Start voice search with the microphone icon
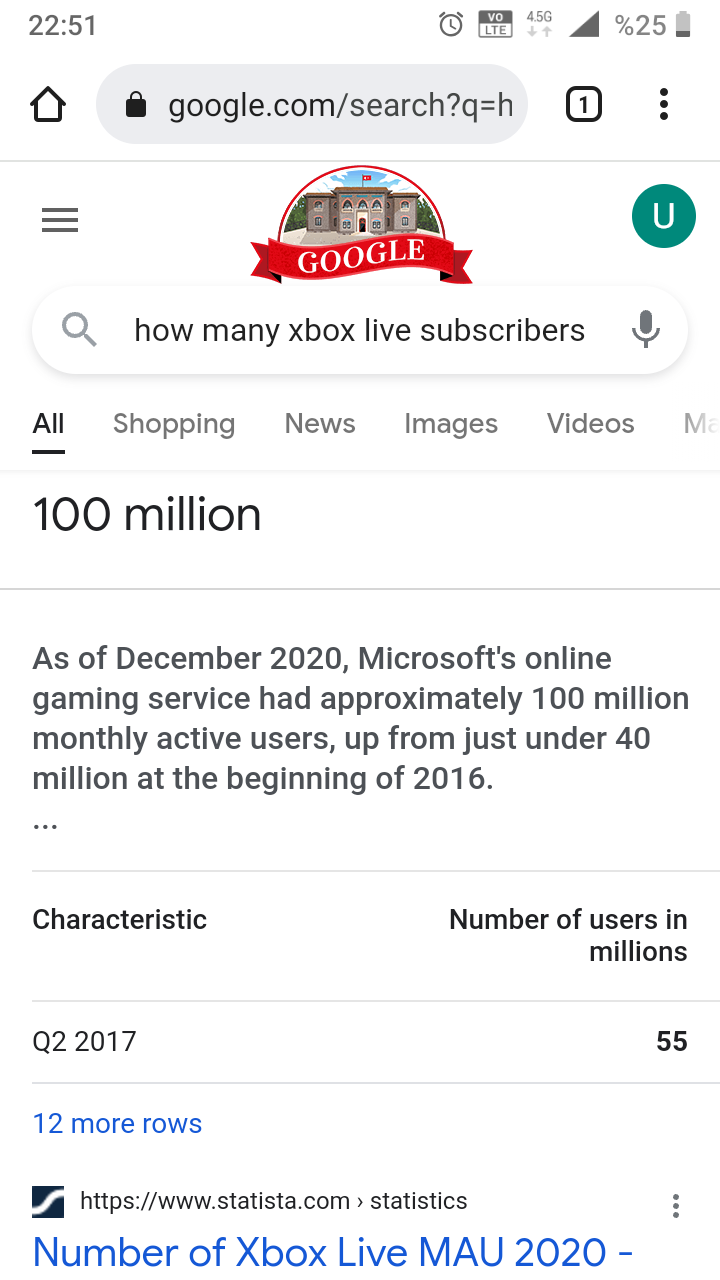Viewport: 720px width, 1280px height. coord(646,329)
